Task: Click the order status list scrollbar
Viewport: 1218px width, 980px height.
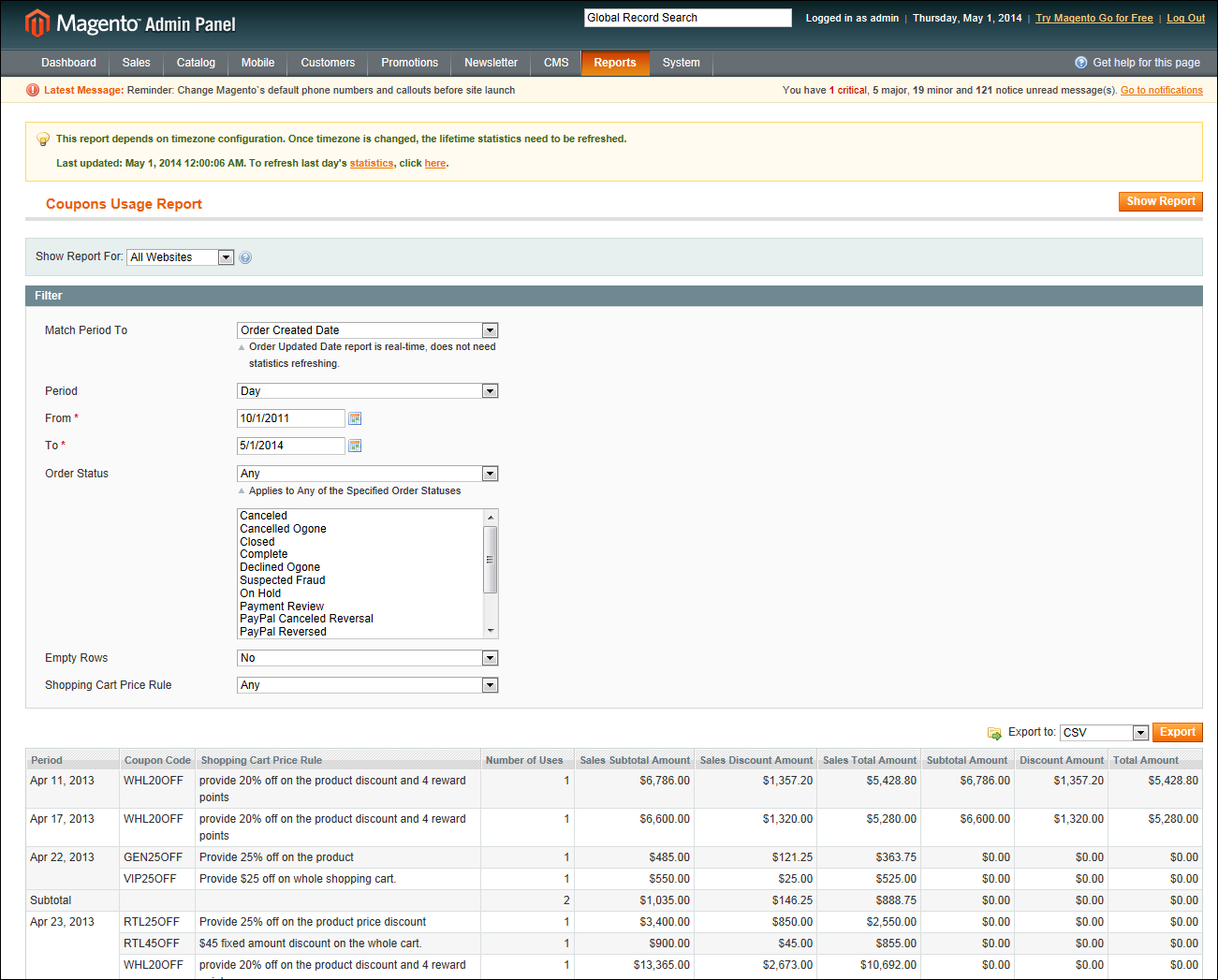Action: (490, 559)
